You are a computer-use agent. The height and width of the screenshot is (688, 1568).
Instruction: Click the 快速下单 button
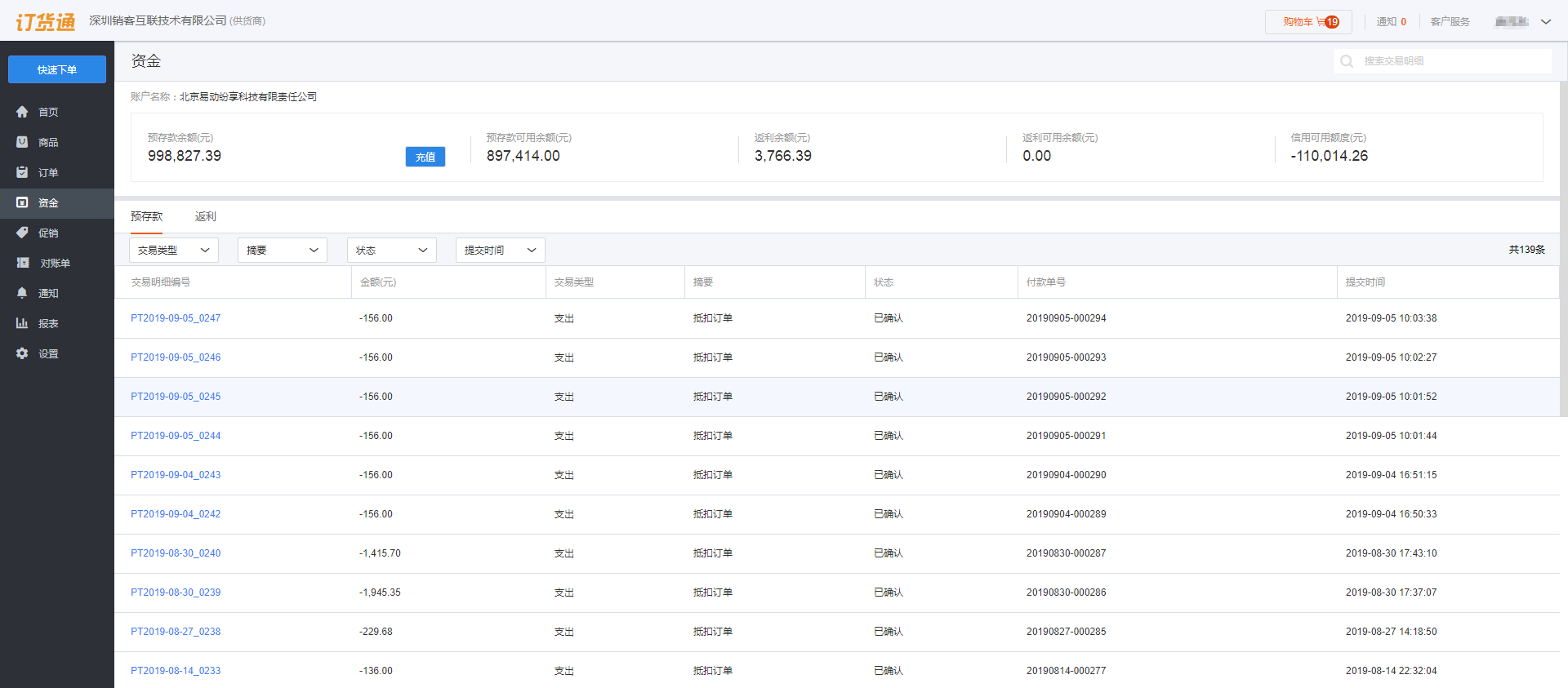(x=57, y=69)
